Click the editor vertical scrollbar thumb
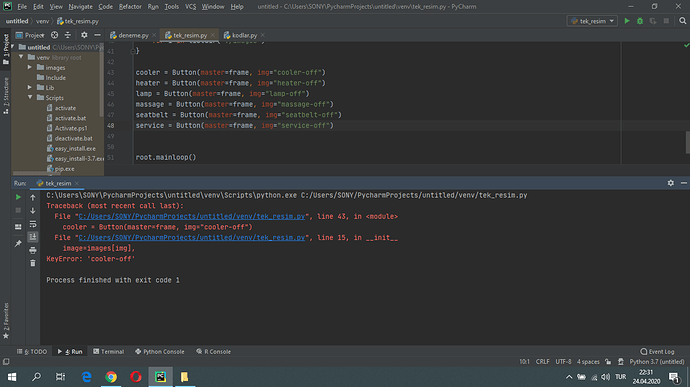Screen dimensions: 690x387 tap(687, 143)
